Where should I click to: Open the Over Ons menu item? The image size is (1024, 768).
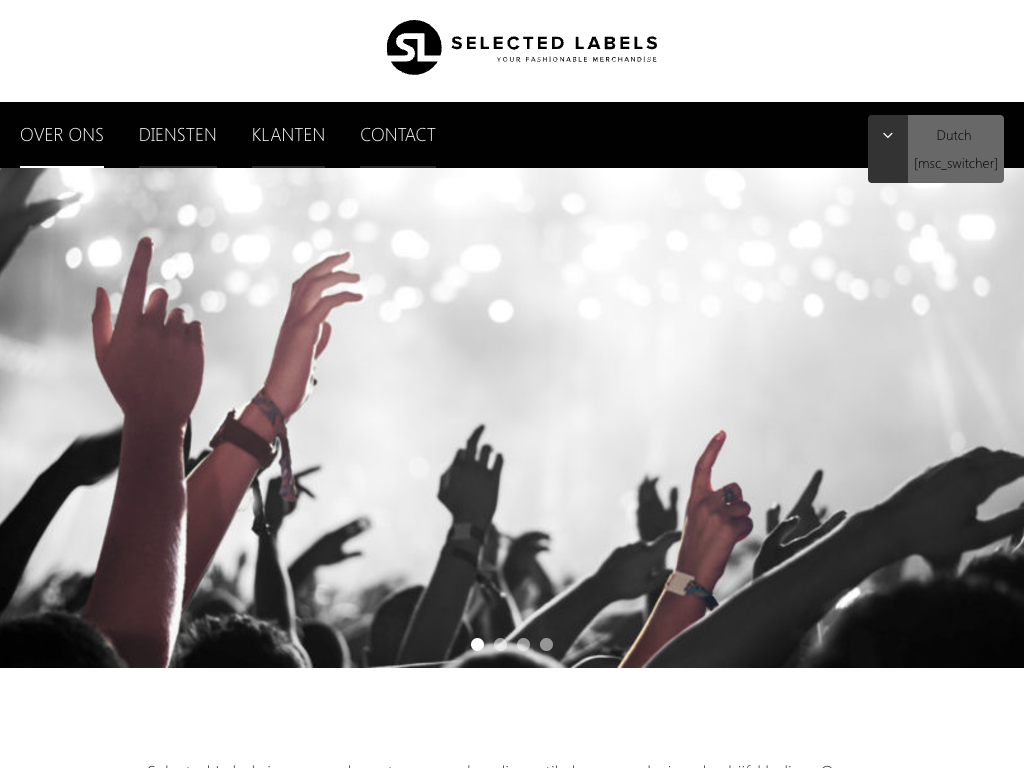tap(62, 135)
